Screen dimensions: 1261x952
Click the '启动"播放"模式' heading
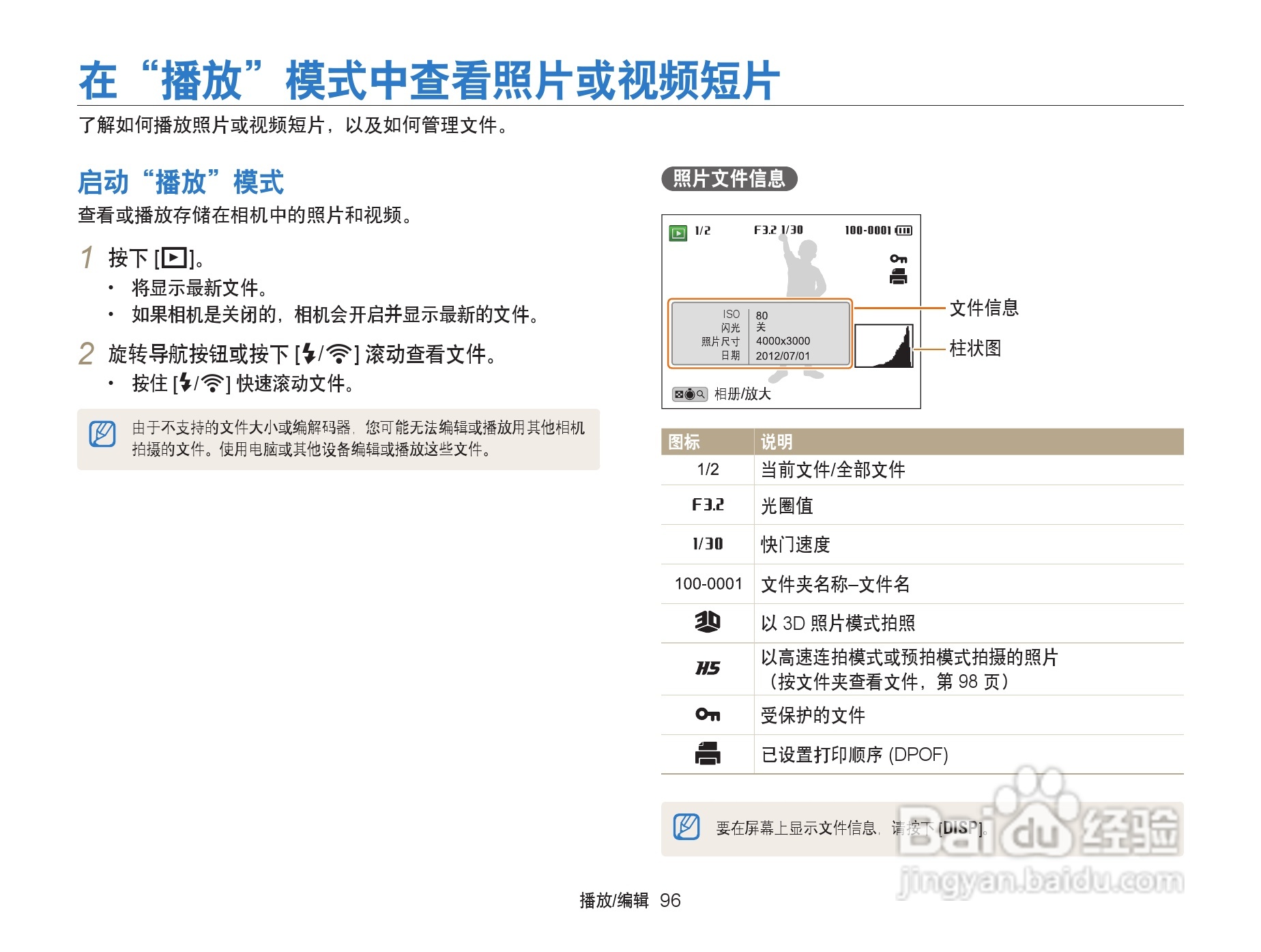(181, 182)
